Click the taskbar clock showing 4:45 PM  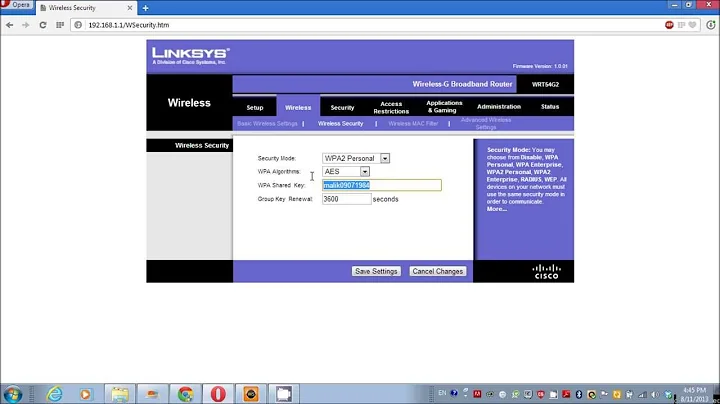click(x=694, y=394)
